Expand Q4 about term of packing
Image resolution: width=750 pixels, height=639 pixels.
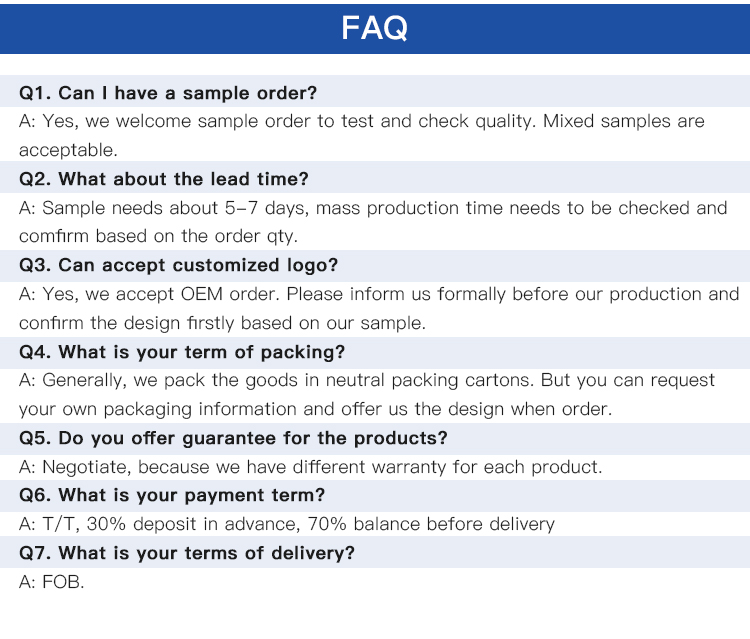pos(182,352)
